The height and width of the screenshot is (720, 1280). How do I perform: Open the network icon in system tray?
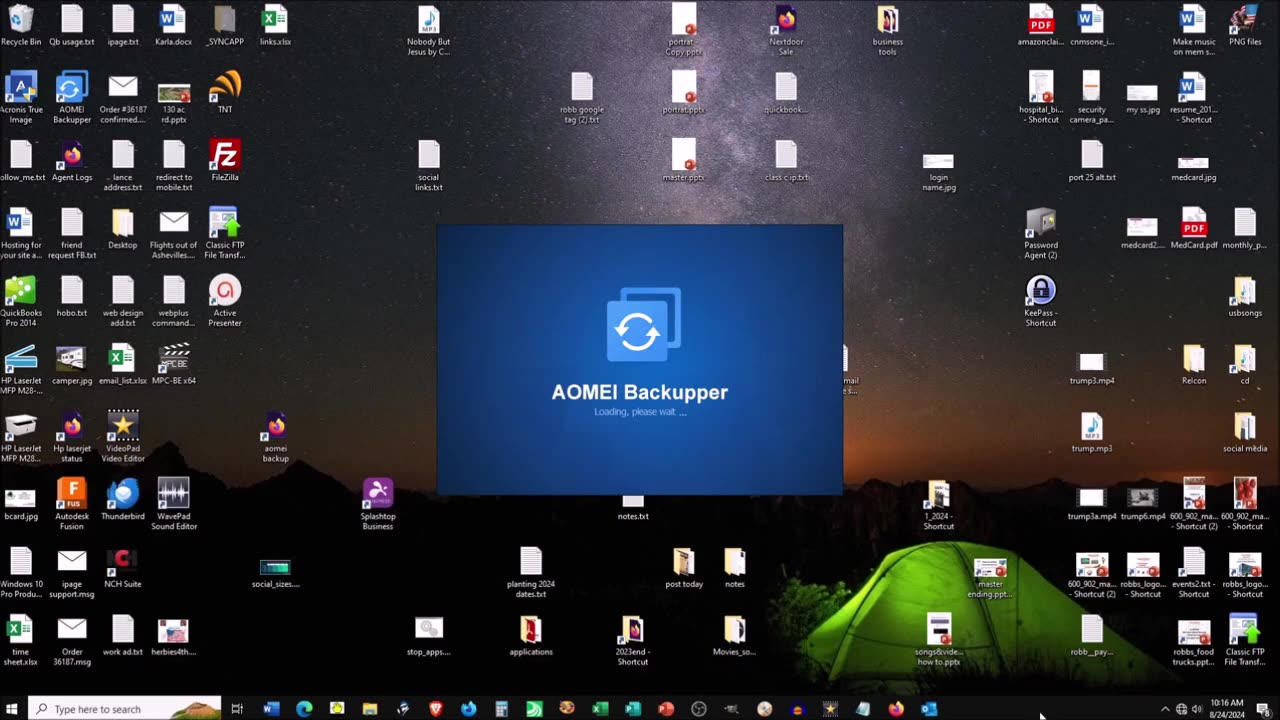1181,709
